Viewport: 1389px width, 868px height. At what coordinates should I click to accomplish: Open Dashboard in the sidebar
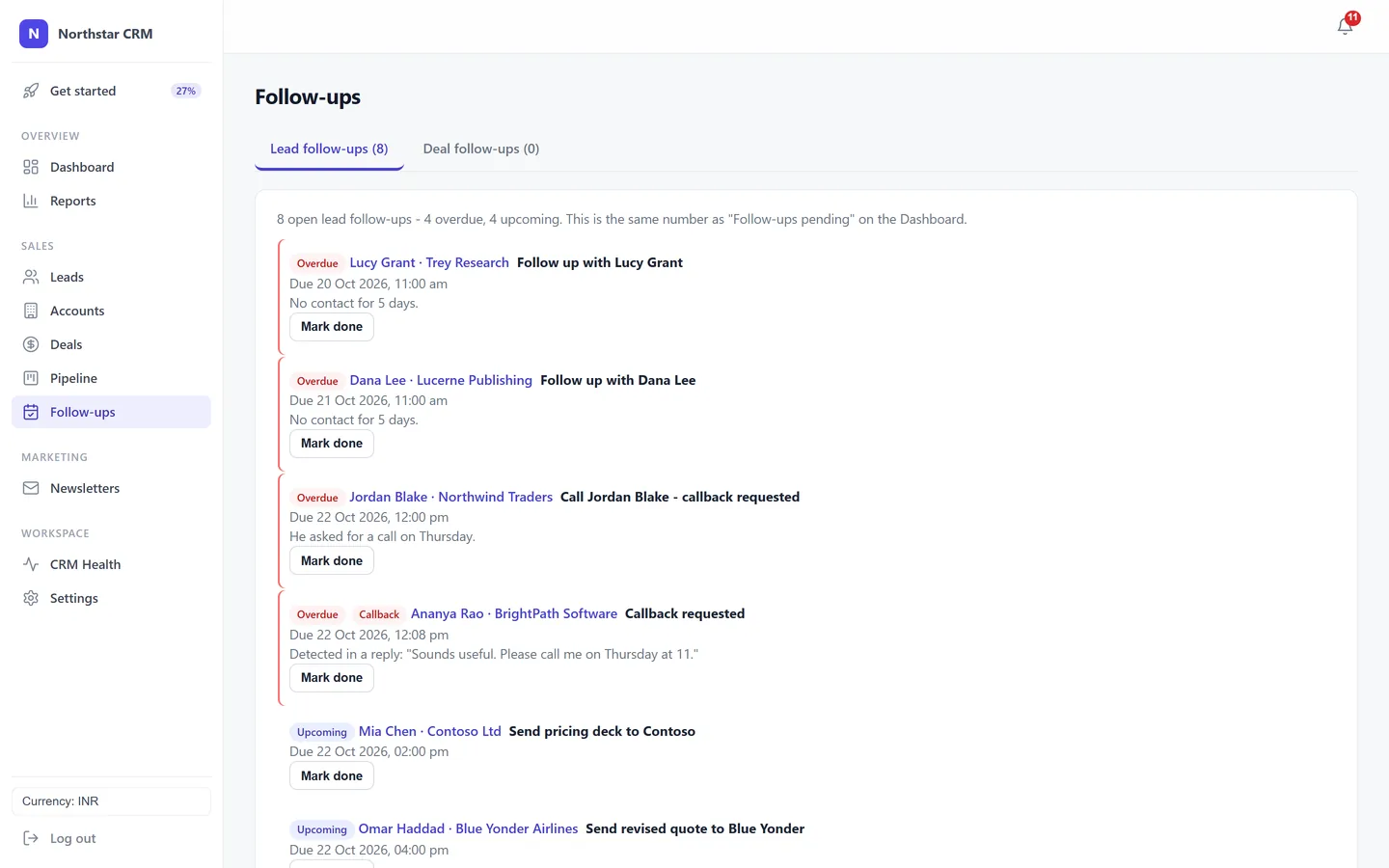[x=111, y=167]
